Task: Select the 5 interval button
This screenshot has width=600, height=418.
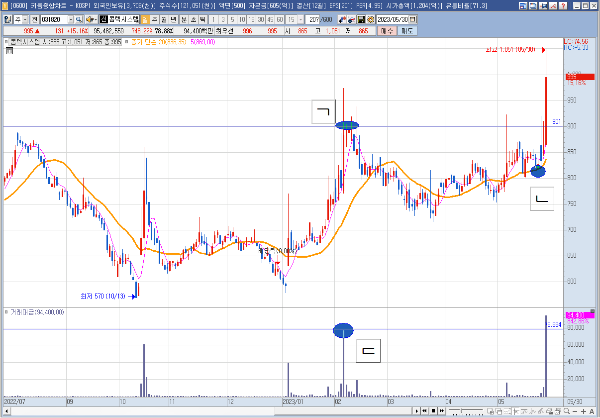Action: click(x=232, y=20)
